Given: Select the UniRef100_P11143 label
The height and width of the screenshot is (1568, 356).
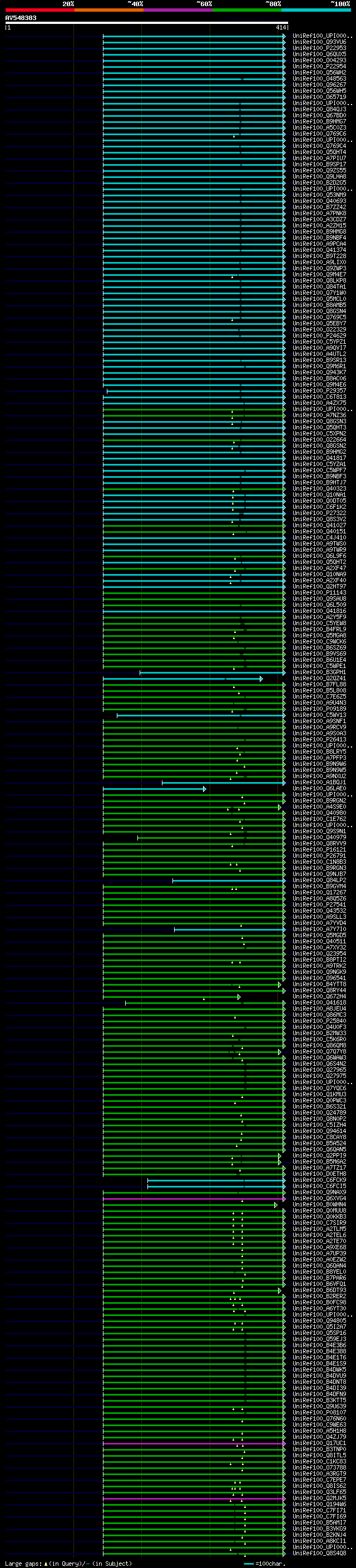Looking at the screenshot, I should click(319, 592).
